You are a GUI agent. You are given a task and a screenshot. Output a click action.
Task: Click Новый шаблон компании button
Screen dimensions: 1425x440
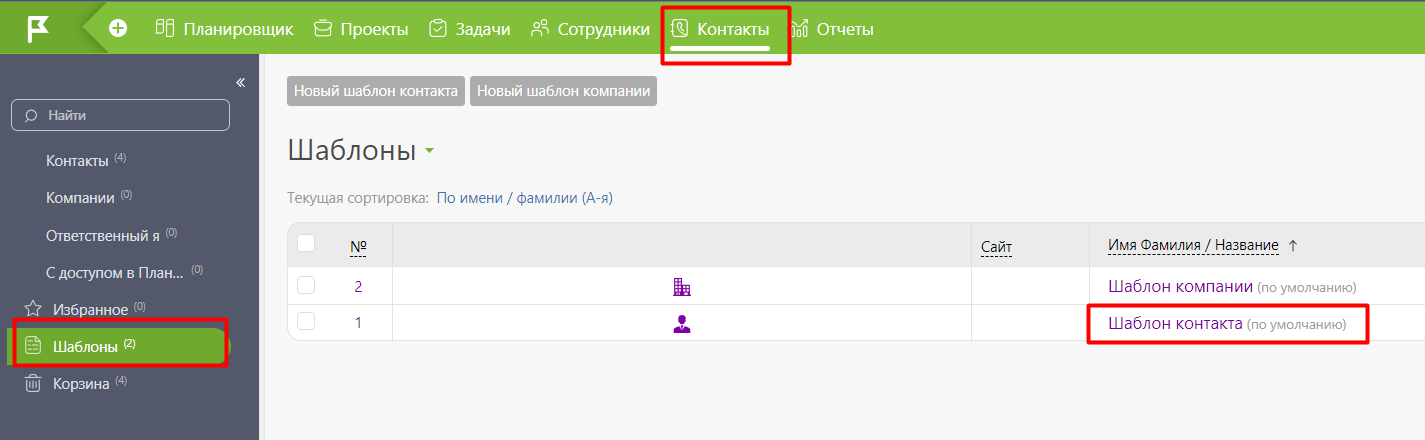pyautogui.click(x=564, y=91)
